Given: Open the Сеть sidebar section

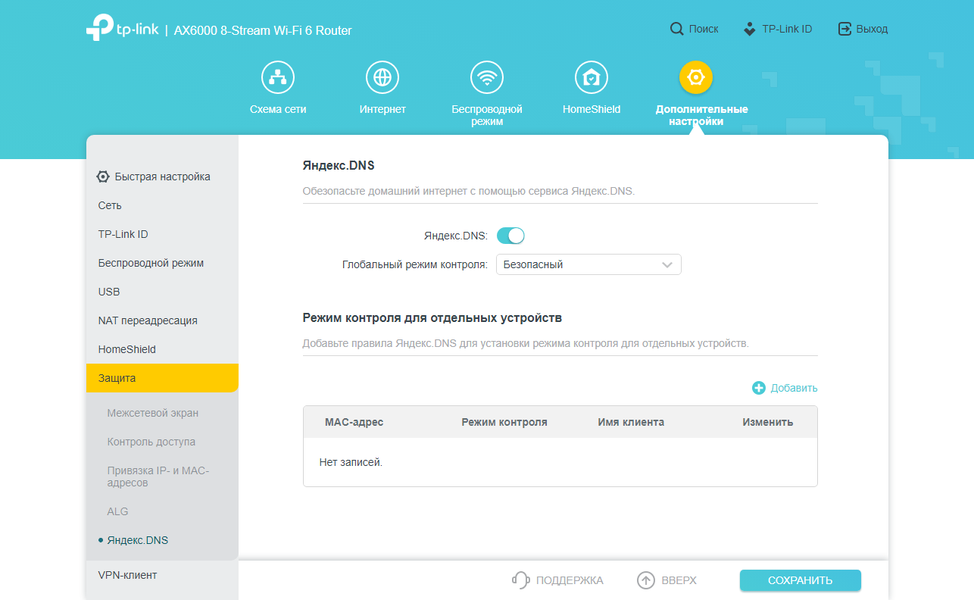Looking at the screenshot, I should point(162,205).
